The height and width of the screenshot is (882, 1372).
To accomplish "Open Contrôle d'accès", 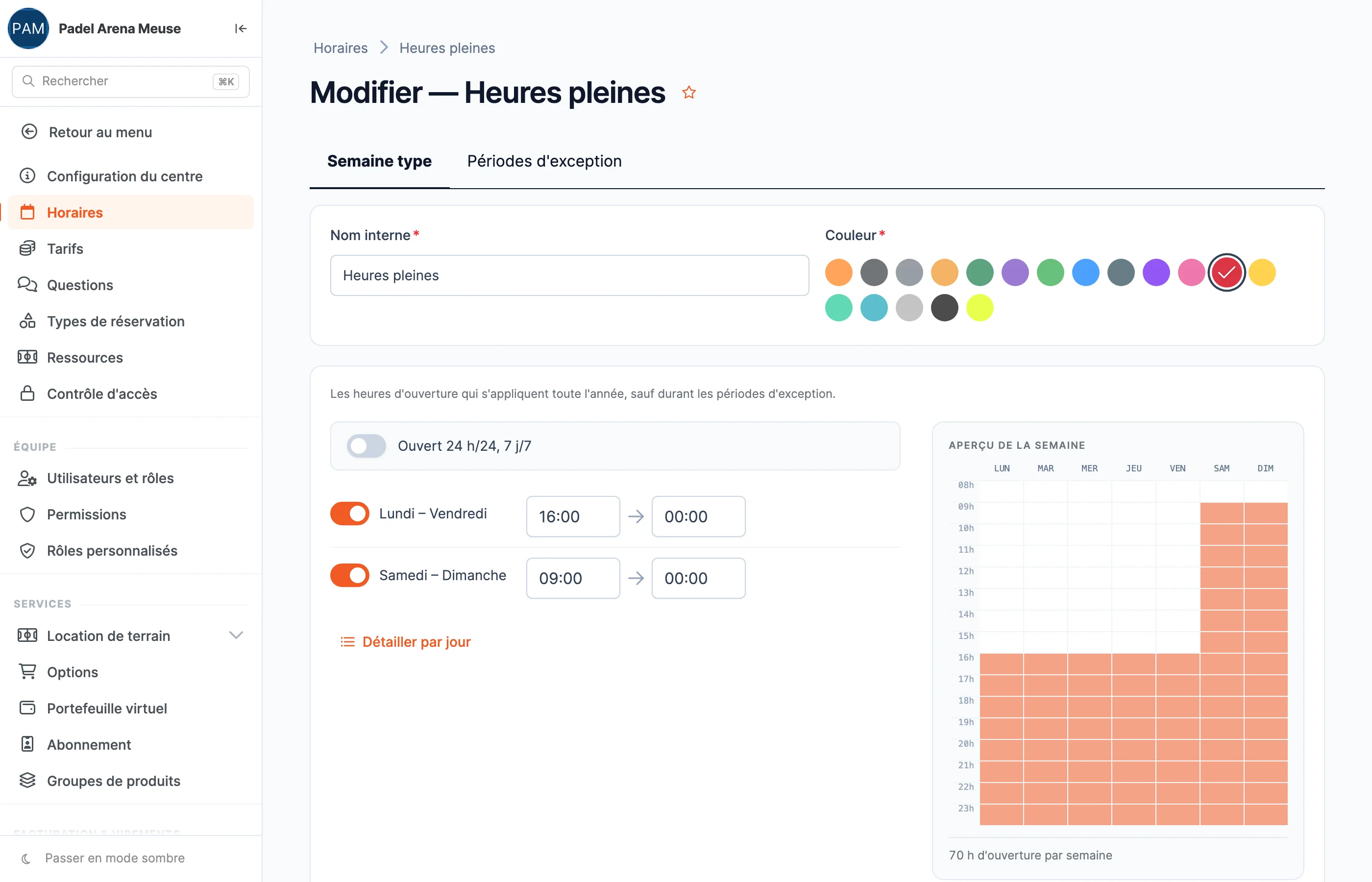I will click(131, 393).
